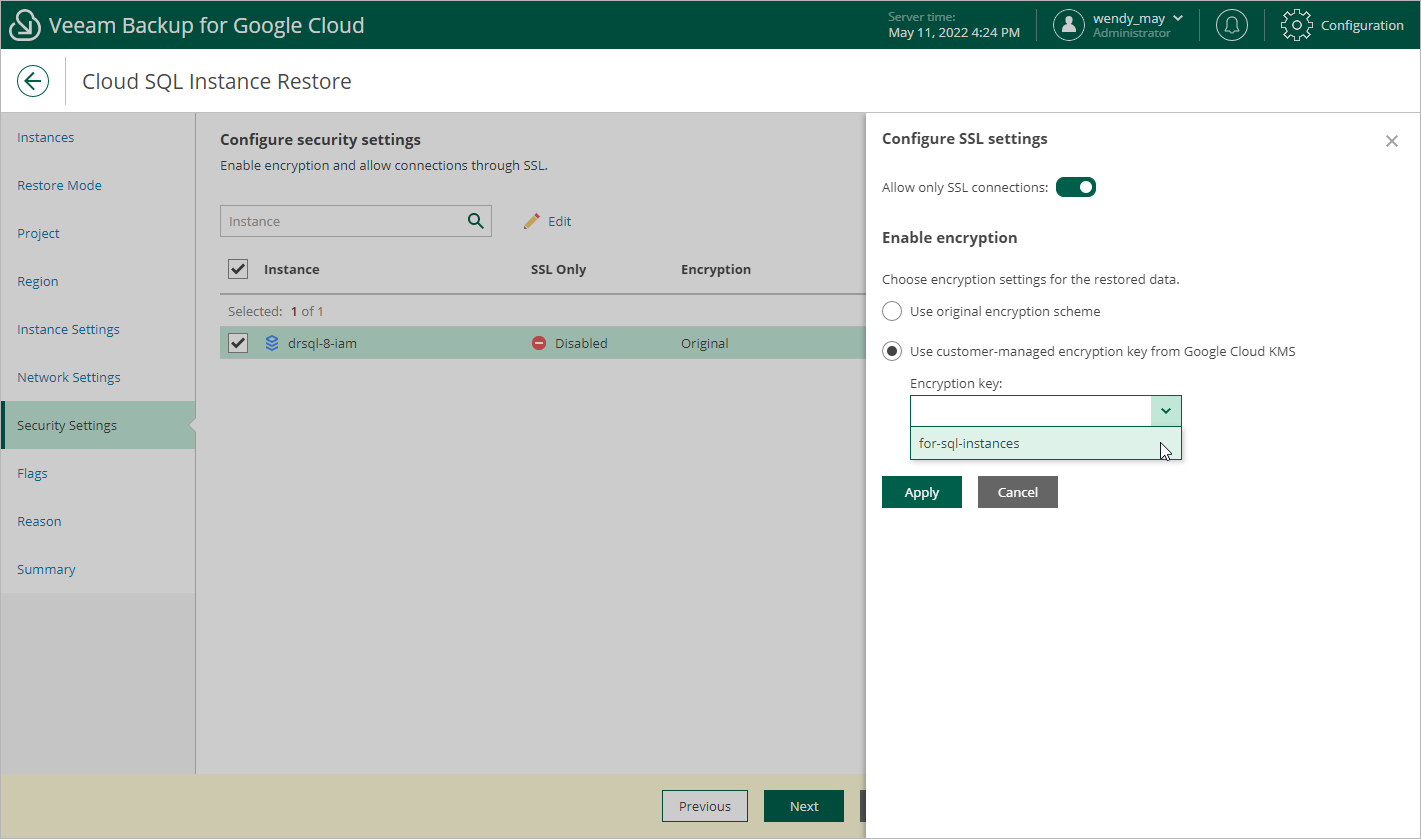Click the Cancel button in SSL panel
Image resolution: width=1421 pixels, height=839 pixels.
point(1018,492)
